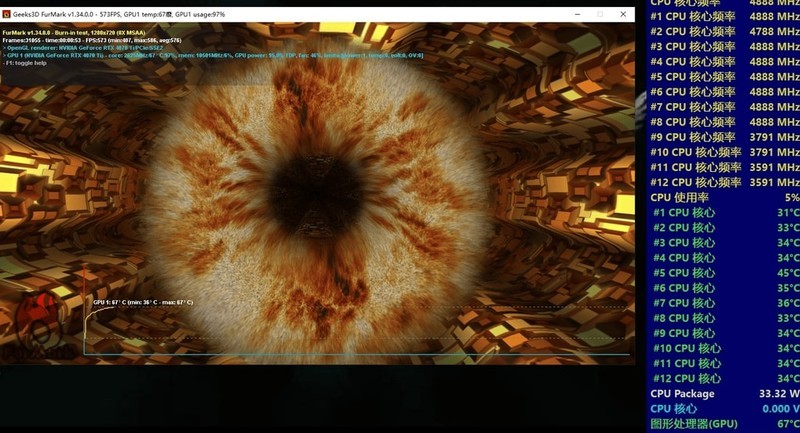
Task: Select the '#11 CPU 核心频率' 3591 MHz row
Action: tap(725, 167)
